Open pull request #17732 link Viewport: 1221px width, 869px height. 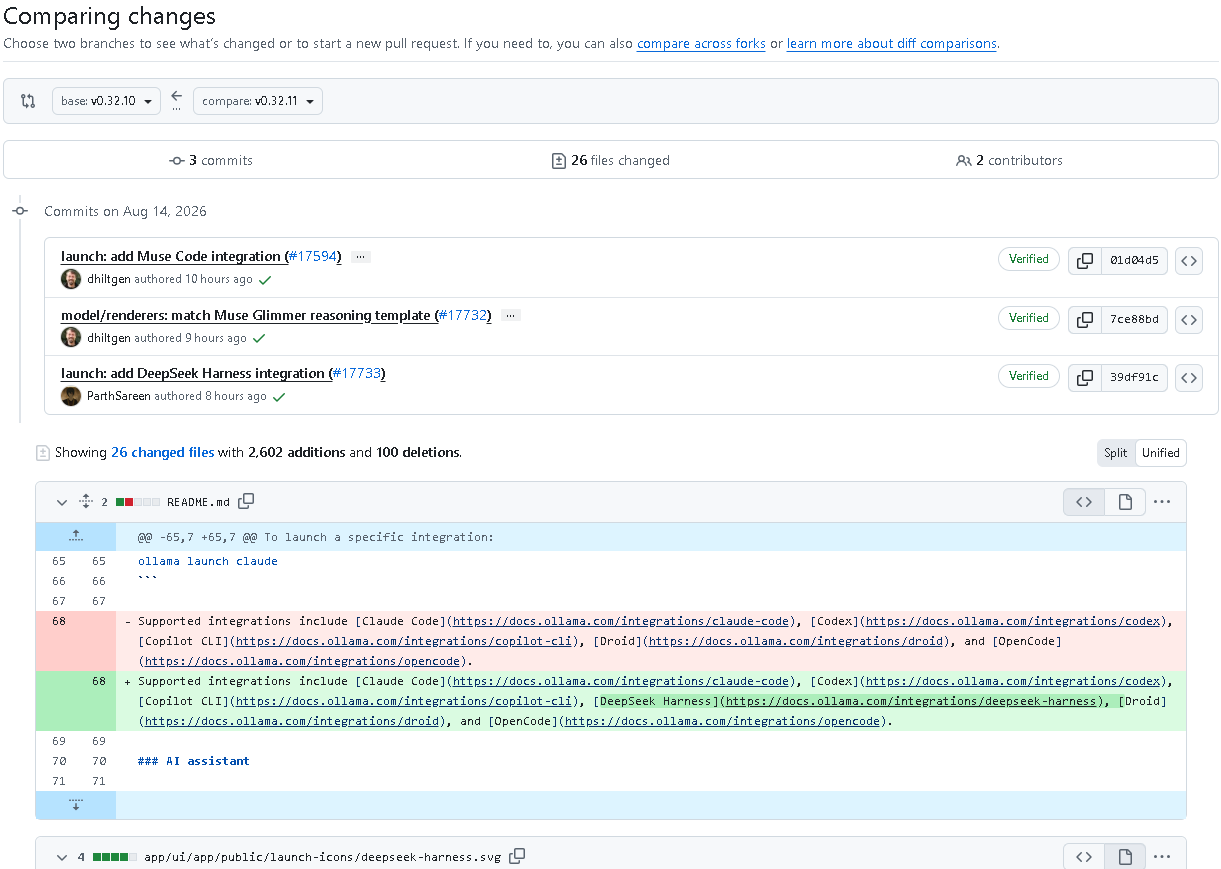tap(462, 315)
